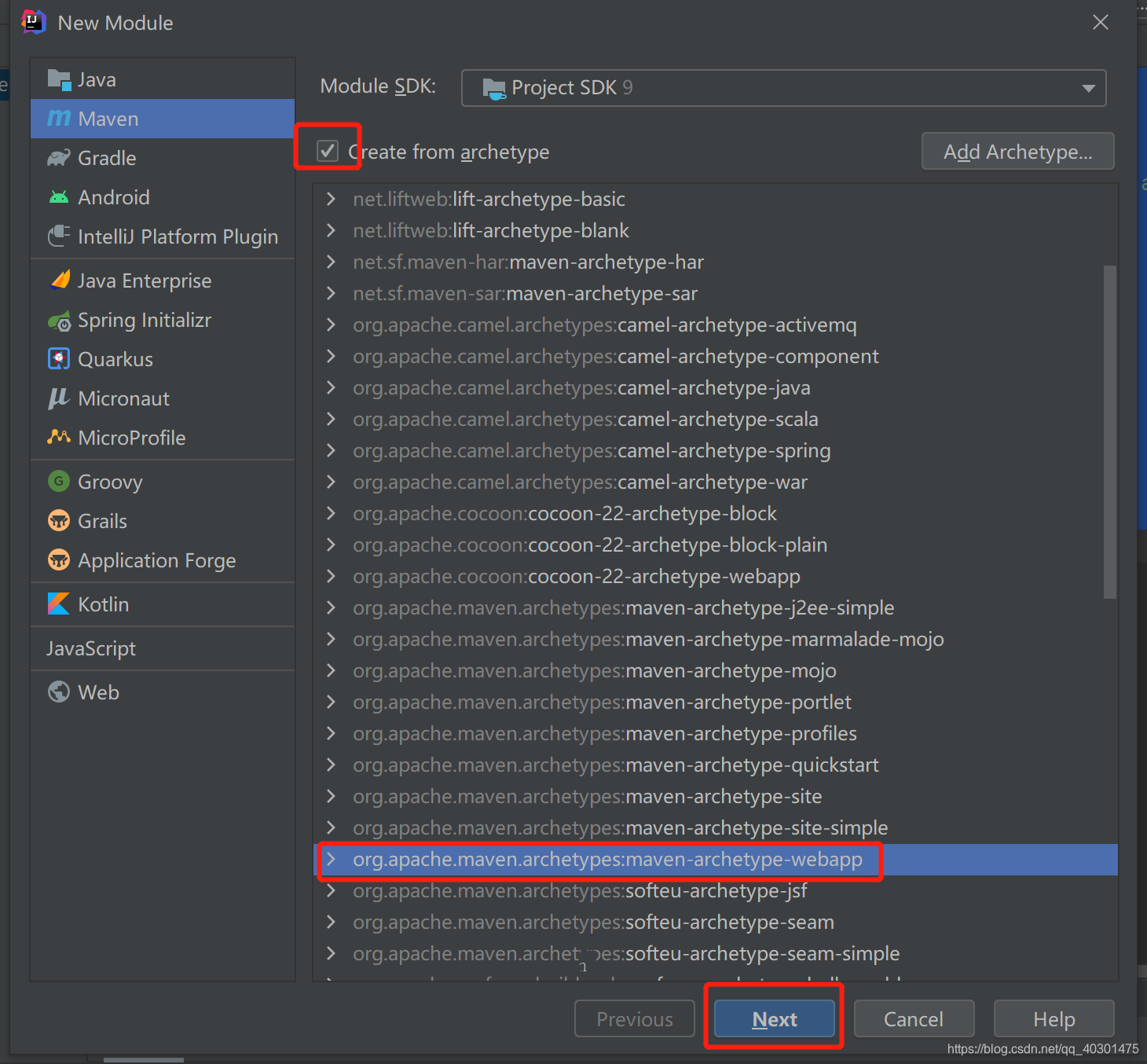
Task: Select maven-archetype-mojo row
Action: click(716, 670)
